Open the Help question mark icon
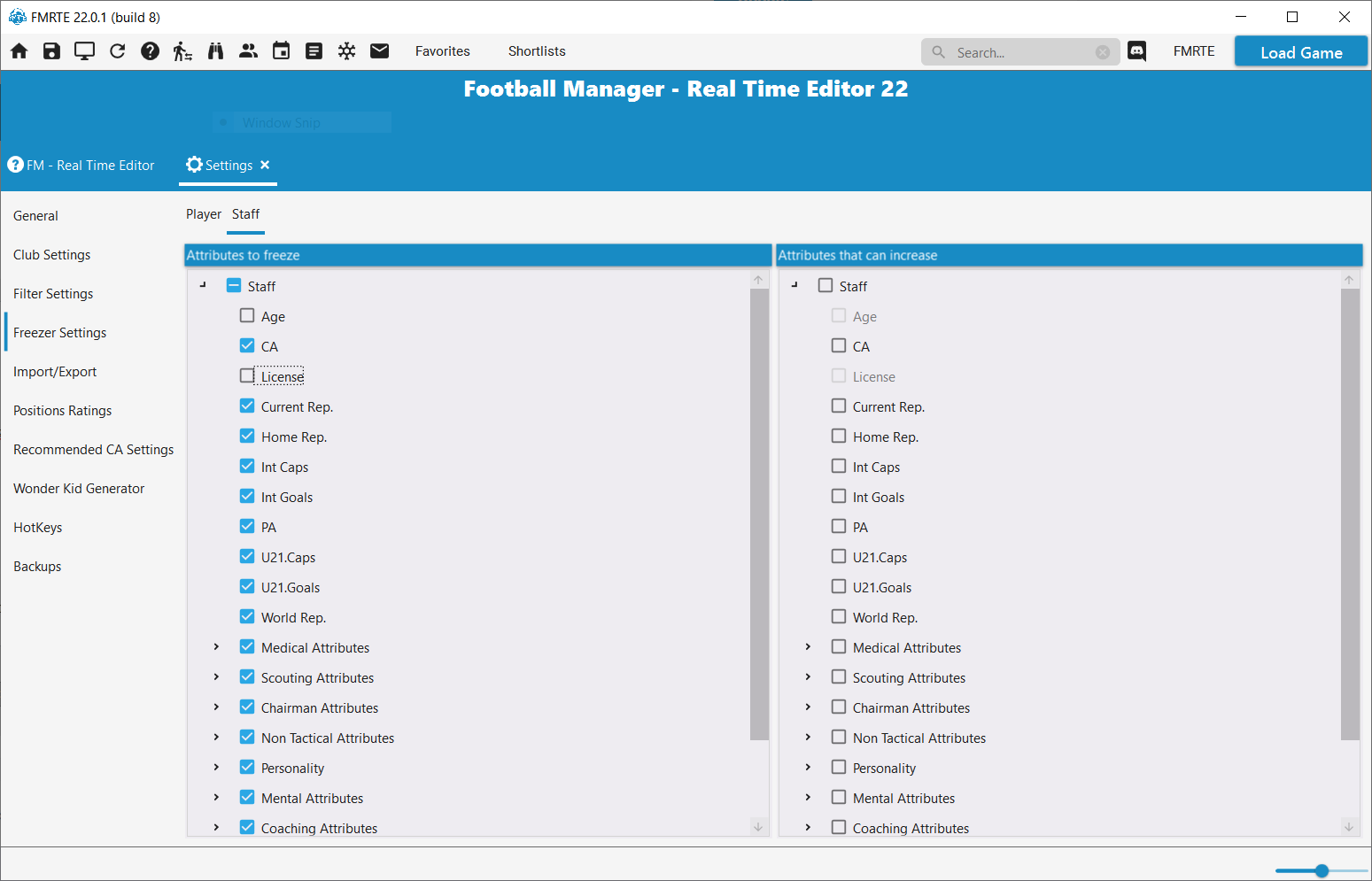The height and width of the screenshot is (881, 1372). [x=150, y=51]
